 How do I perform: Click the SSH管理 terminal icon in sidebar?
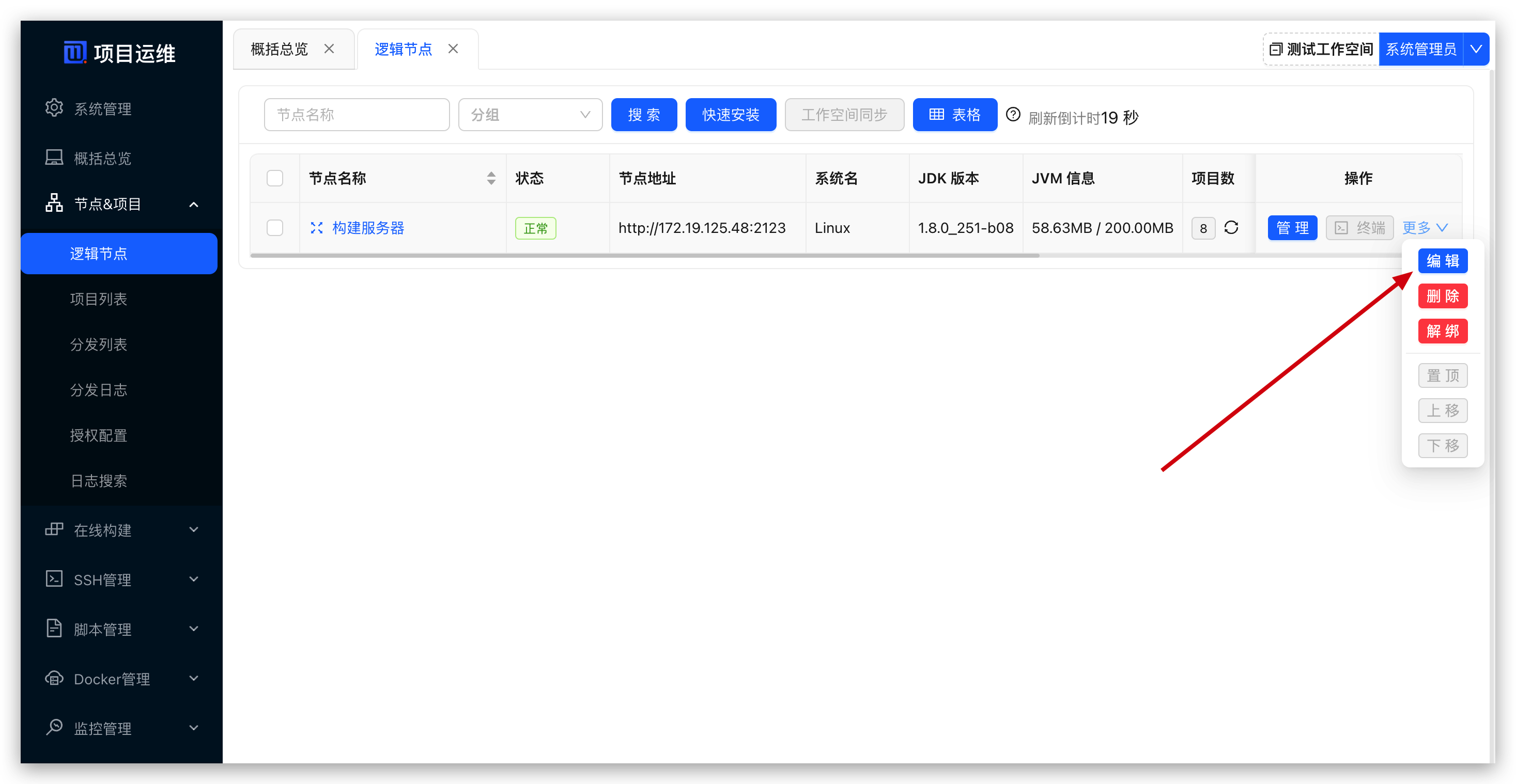coord(54,579)
